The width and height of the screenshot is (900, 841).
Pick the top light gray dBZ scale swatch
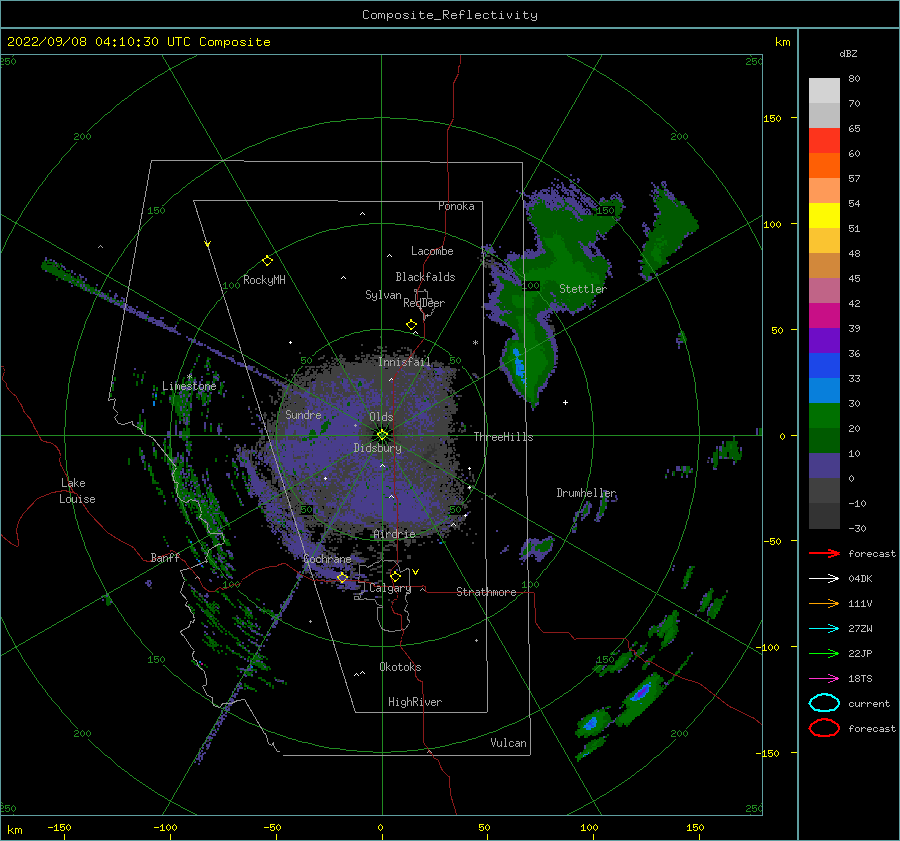[824, 91]
